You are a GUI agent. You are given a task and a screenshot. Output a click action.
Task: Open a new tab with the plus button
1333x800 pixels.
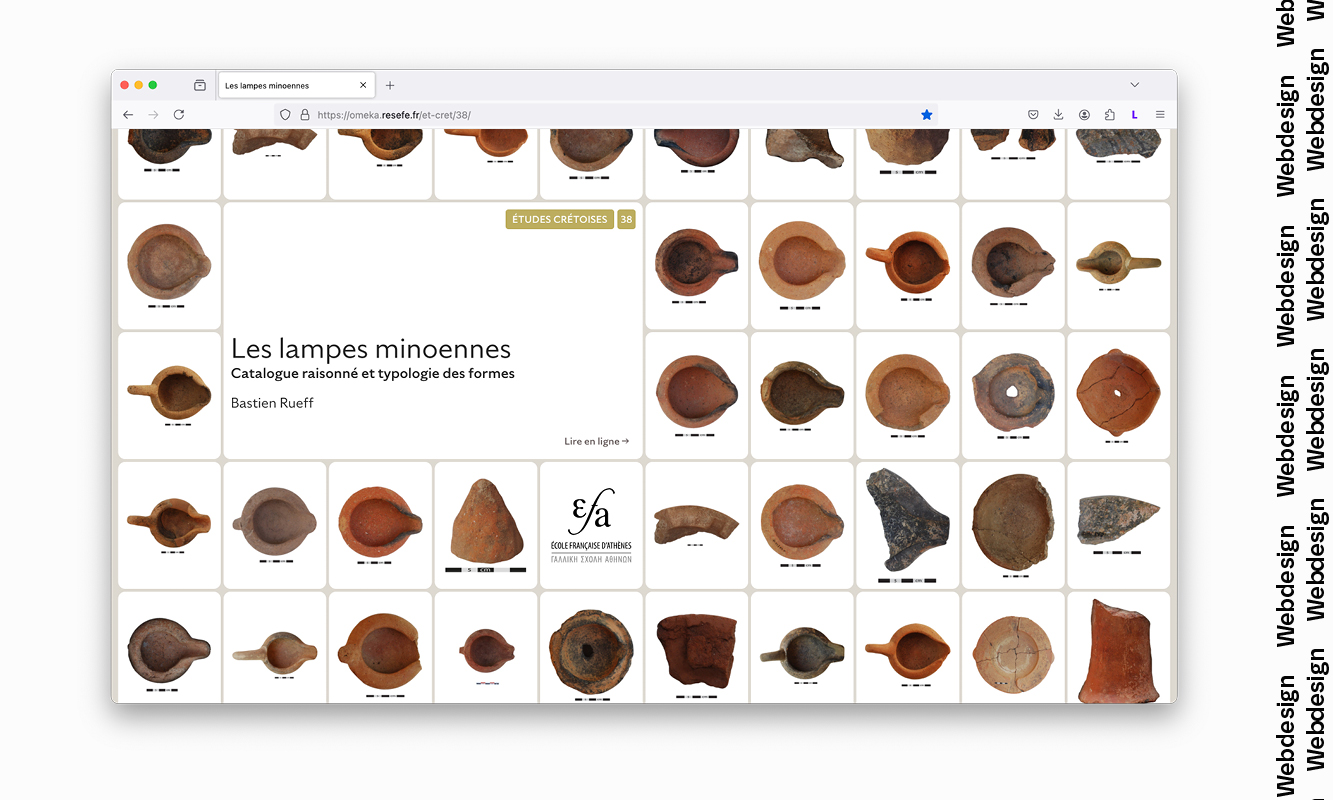(390, 86)
